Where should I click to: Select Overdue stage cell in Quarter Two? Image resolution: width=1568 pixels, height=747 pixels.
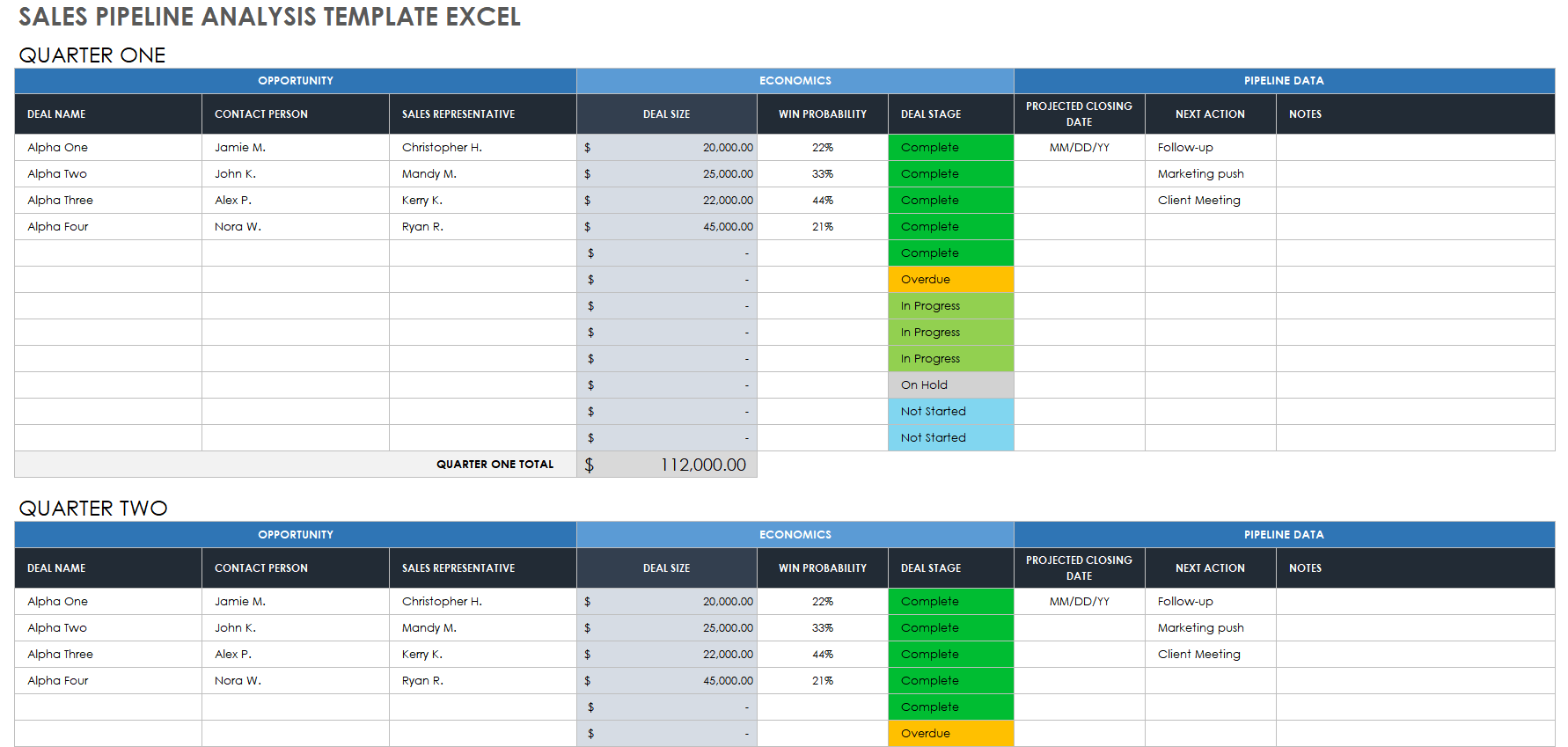(950, 734)
